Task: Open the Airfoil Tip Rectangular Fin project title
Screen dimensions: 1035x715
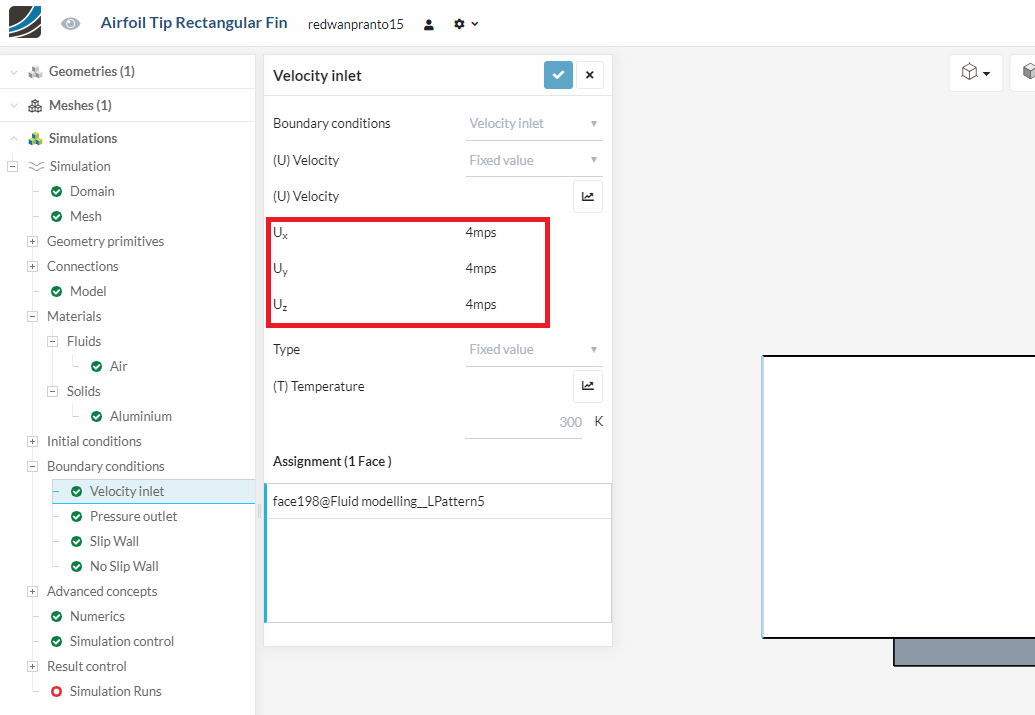Action: tap(194, 23)
